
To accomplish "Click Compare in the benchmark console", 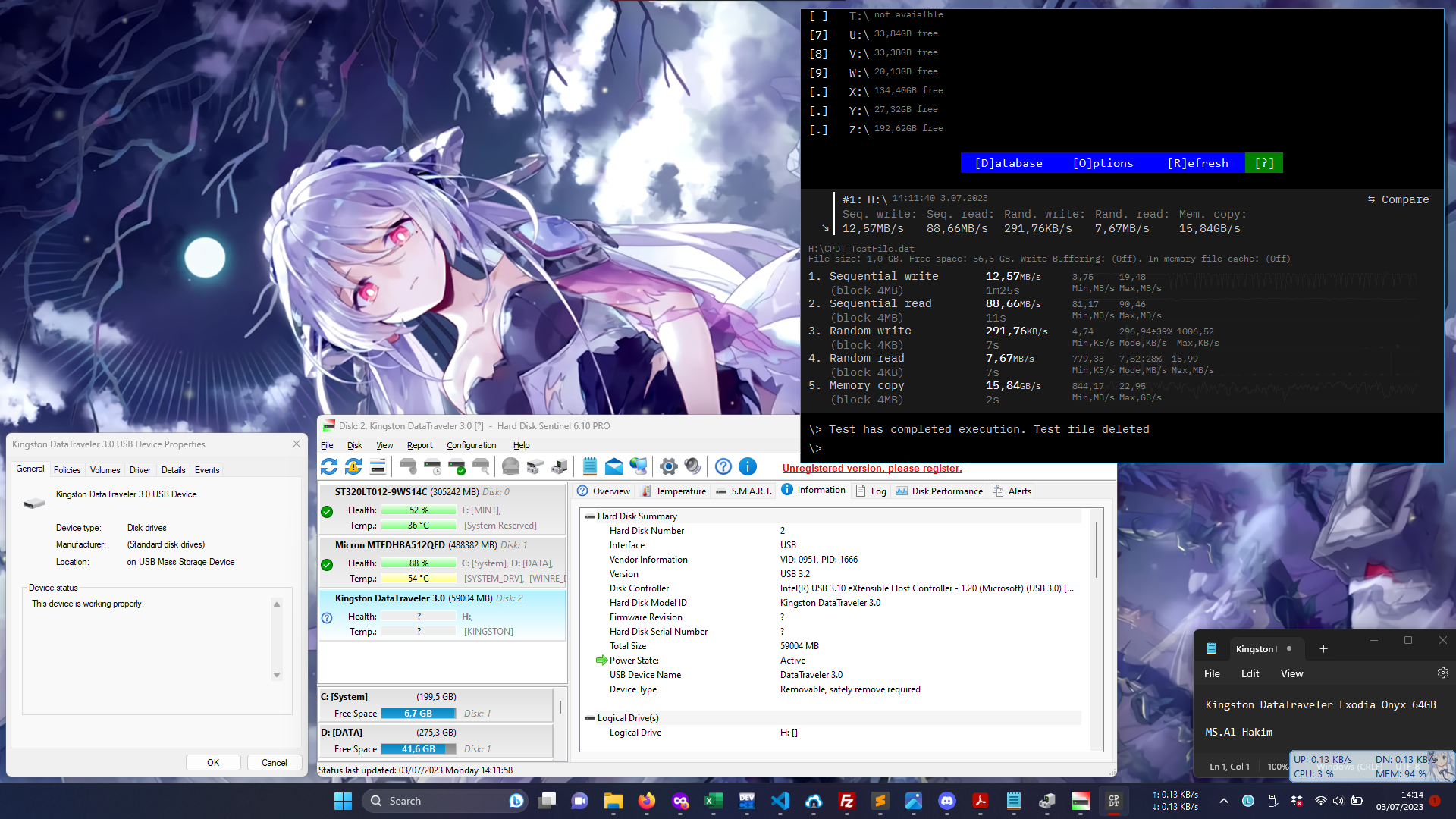I will [x=1398, y=199].
